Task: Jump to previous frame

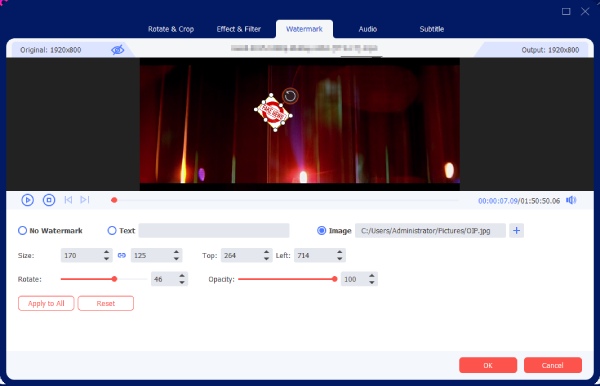Action: coord(68,200)
